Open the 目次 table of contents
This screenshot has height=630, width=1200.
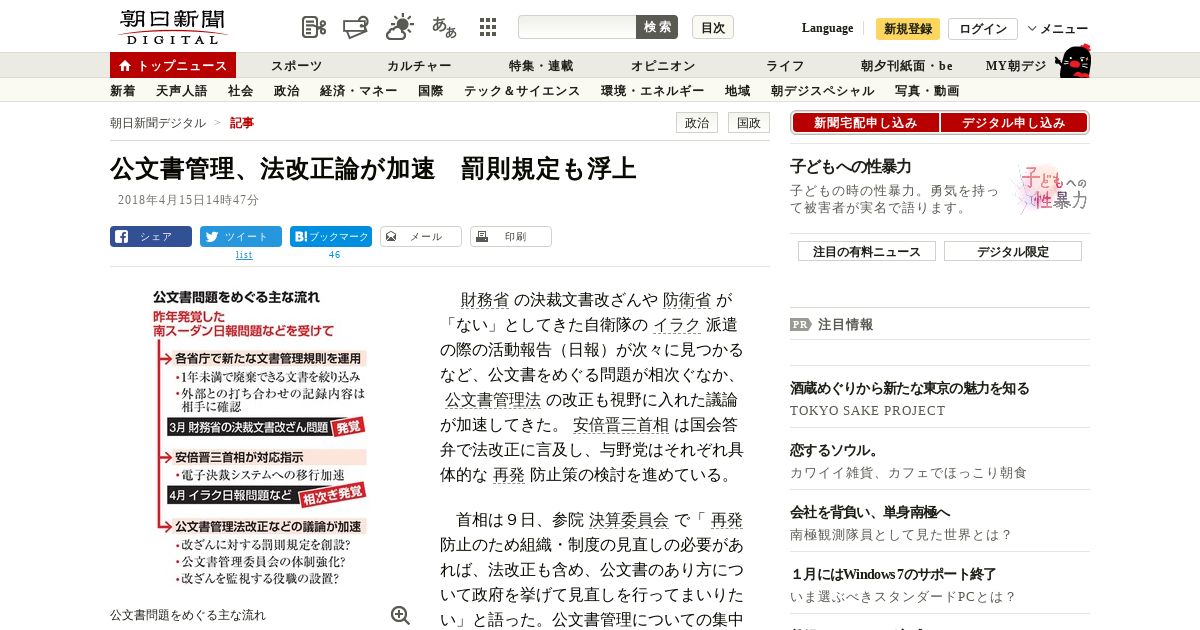713,27
